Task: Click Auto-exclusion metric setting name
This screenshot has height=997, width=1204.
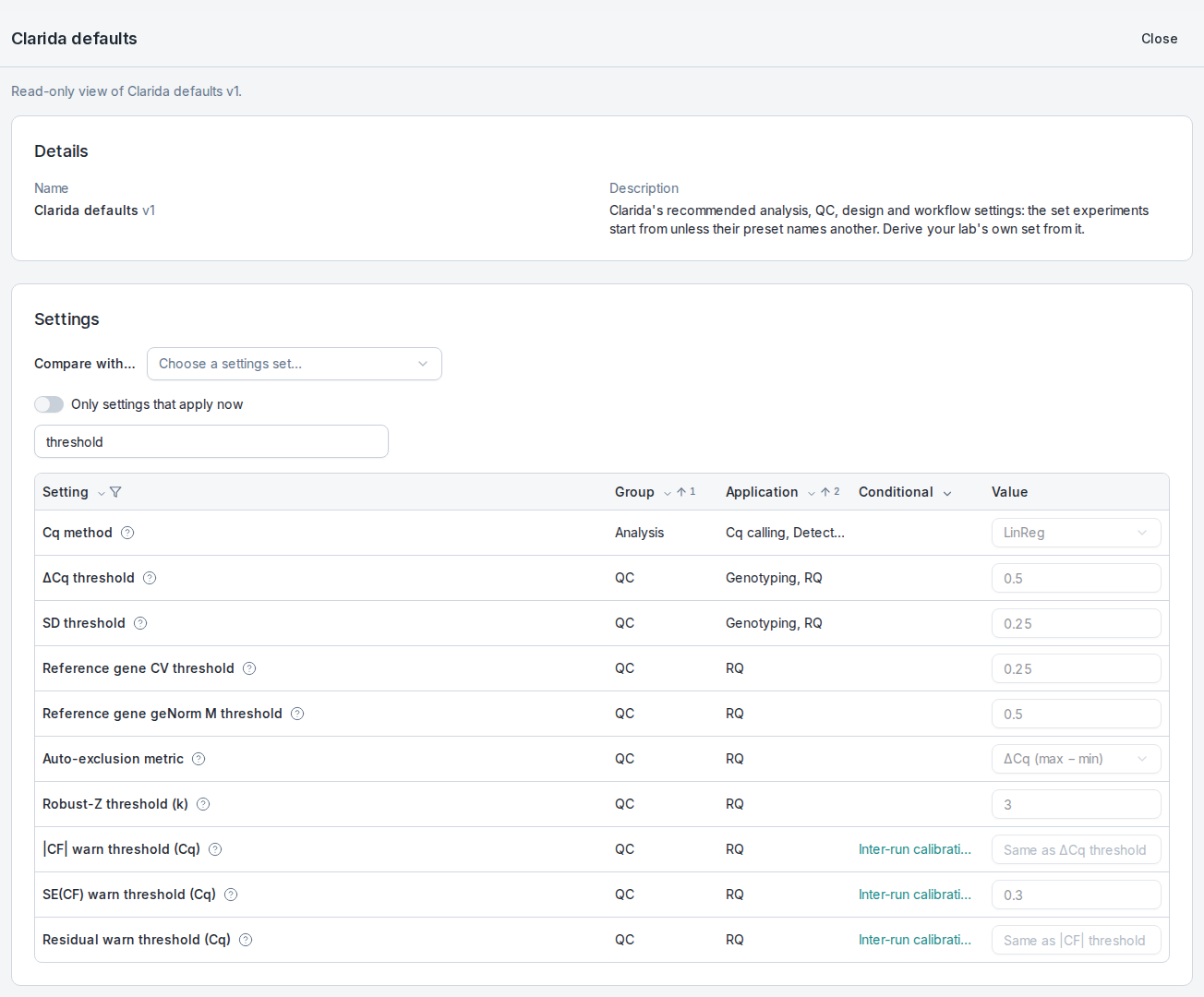Action: (x=113, y=759)
